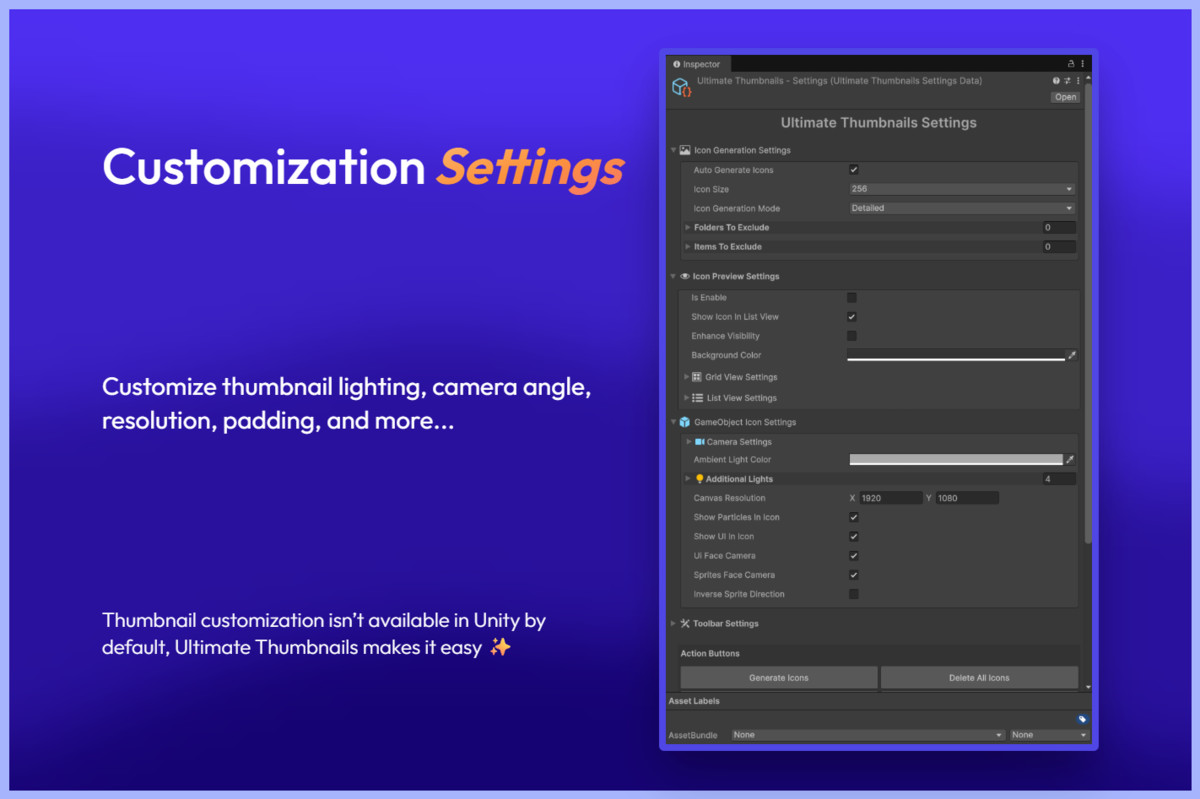
Task: Click the Generate Icons button
Action: [x=778, y=677]
